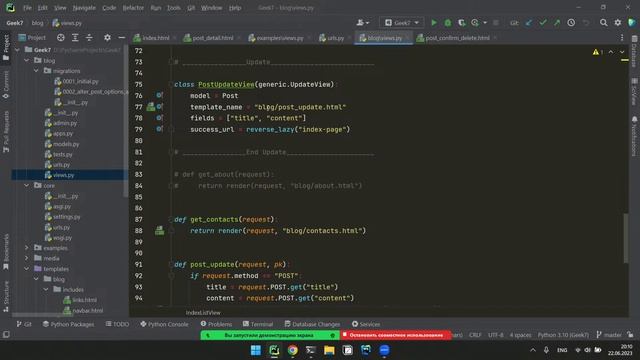640x360 pixels.
Task: Collapse the templates folder
Action: (27, 269)
